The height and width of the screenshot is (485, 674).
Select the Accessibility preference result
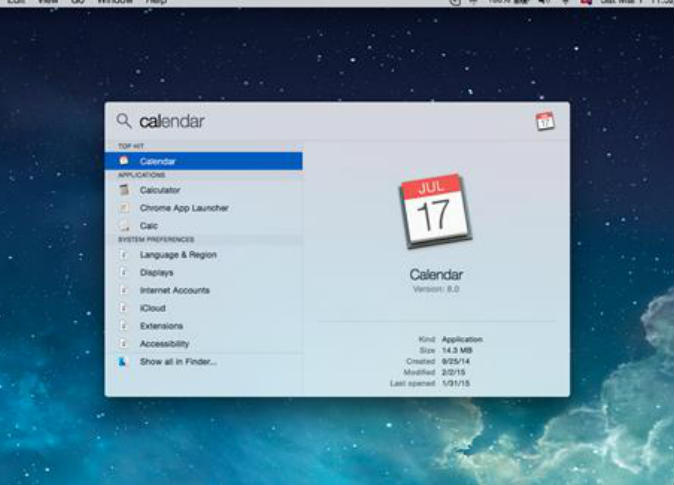[x=164, y=344]
